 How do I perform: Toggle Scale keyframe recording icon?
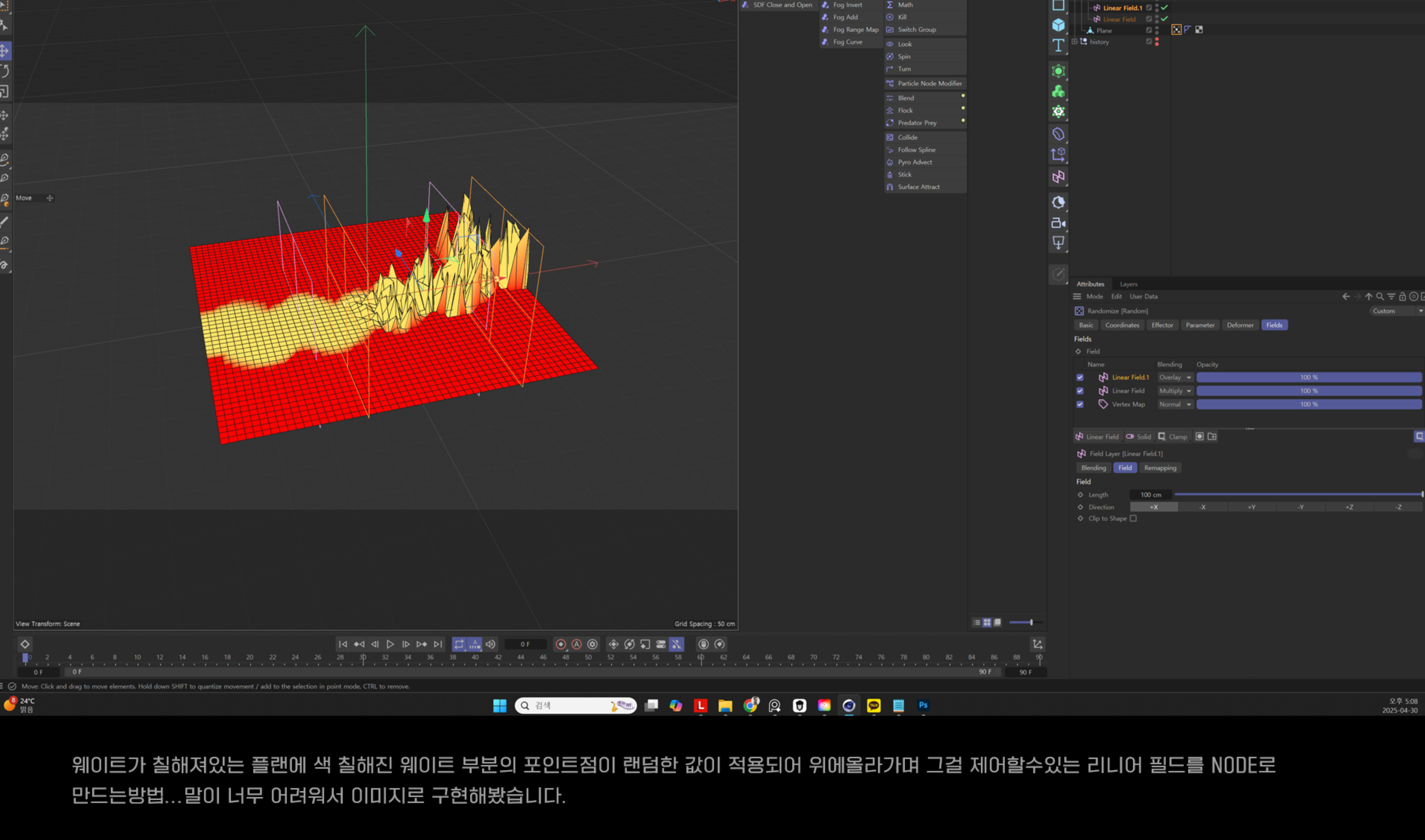(x=645, y=644)
